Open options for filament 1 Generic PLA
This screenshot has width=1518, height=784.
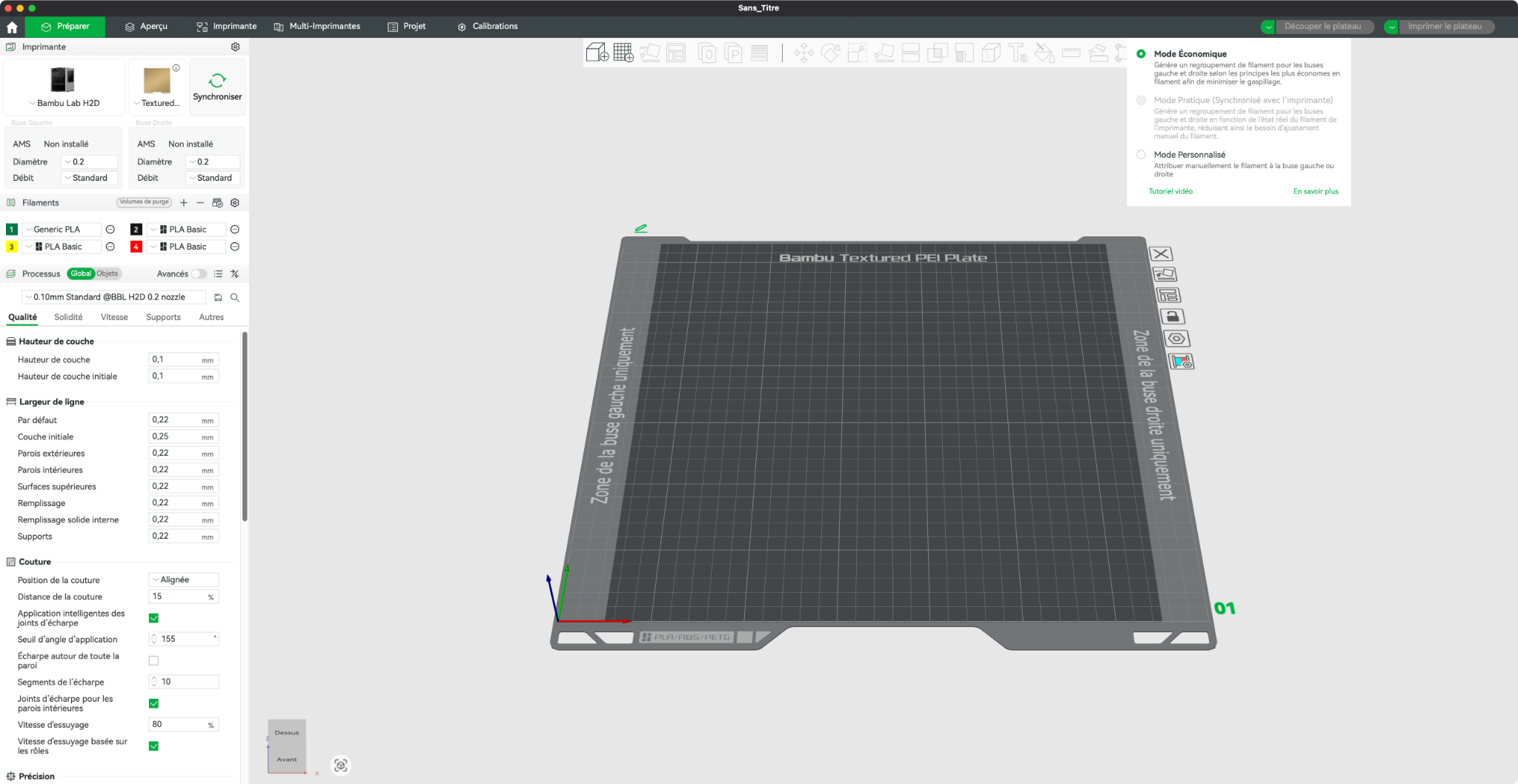(110, 230)
